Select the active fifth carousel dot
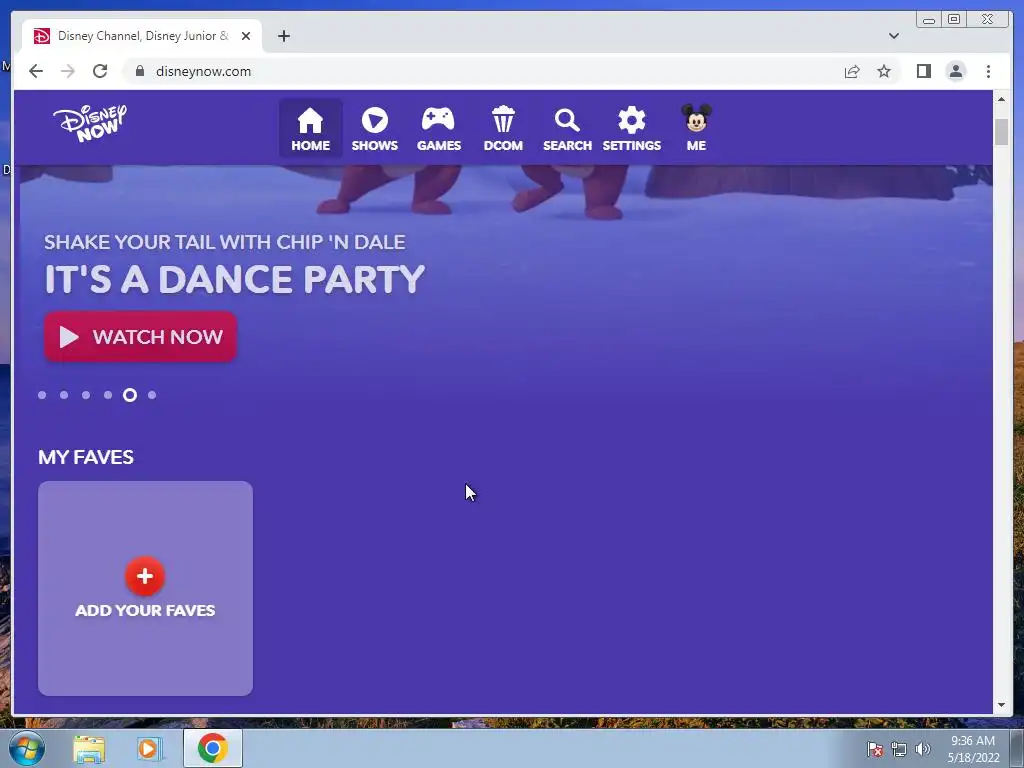 point(130,394)
